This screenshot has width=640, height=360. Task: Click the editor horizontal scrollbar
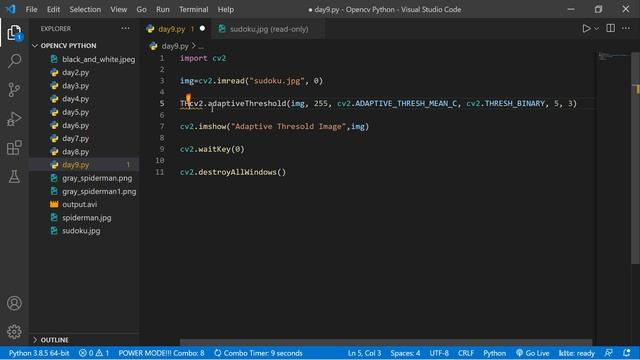[x=386, y=342]
